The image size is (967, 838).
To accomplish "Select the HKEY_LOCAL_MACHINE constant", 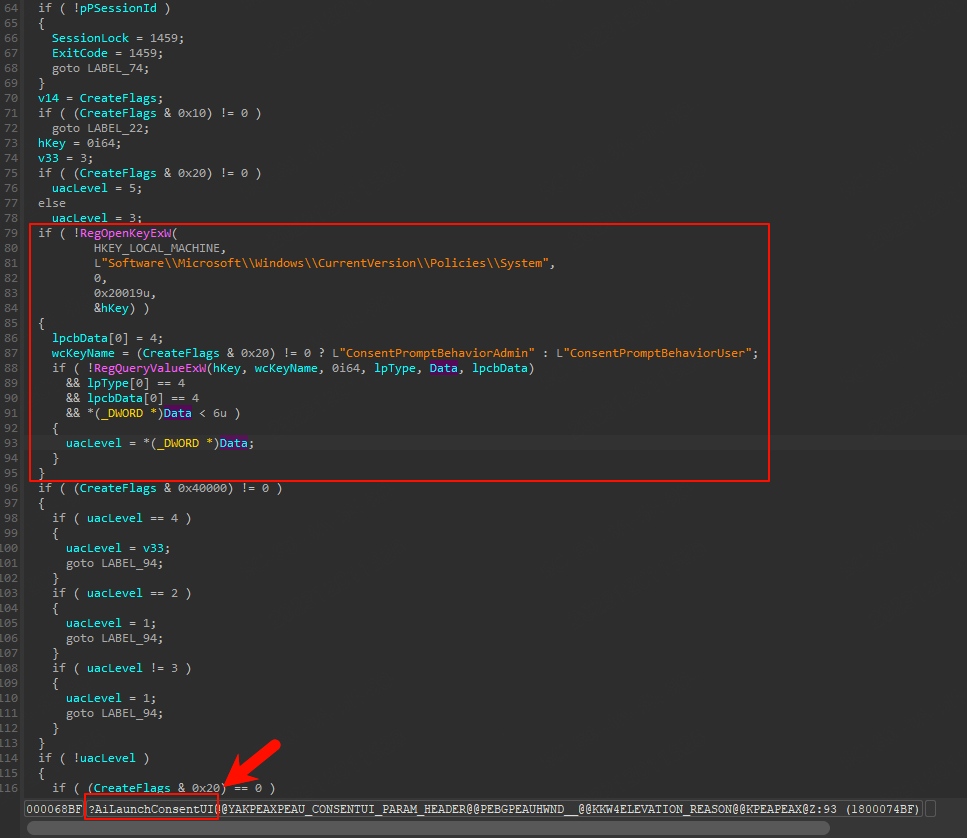I will tap(160, 248).
